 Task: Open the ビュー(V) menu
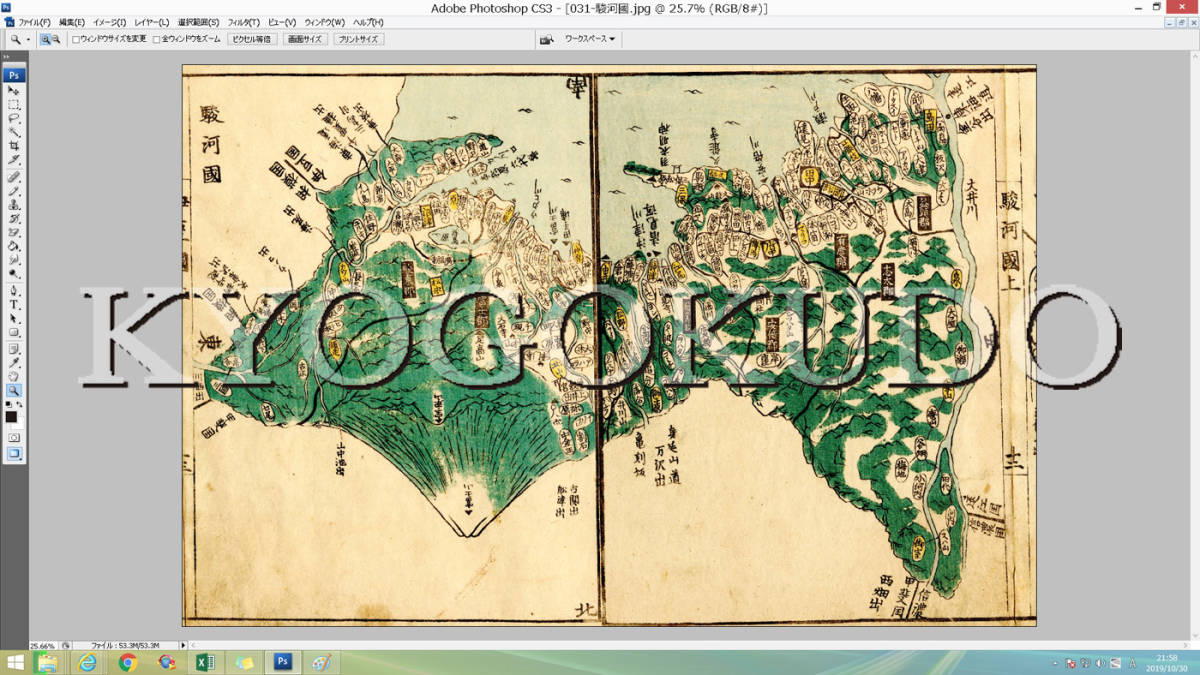point(282,22)
